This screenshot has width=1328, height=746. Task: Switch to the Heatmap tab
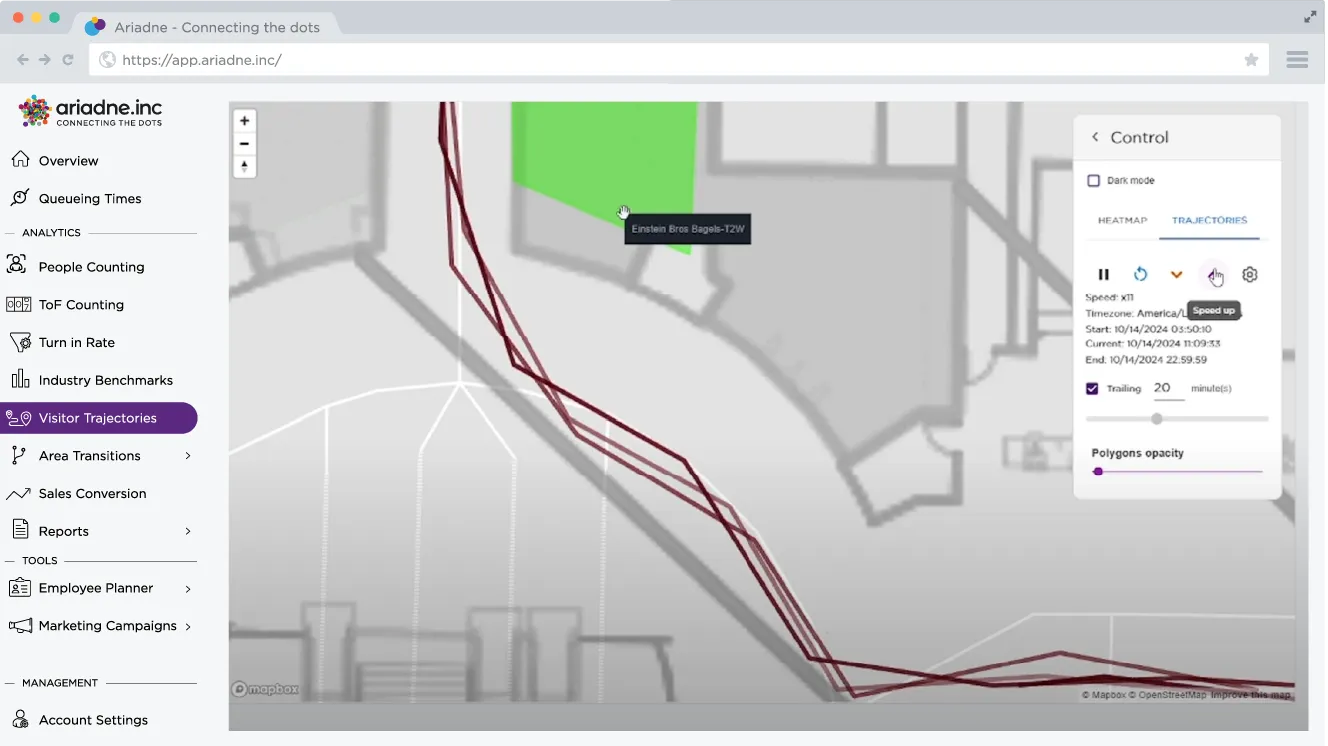click(1122, 220)
